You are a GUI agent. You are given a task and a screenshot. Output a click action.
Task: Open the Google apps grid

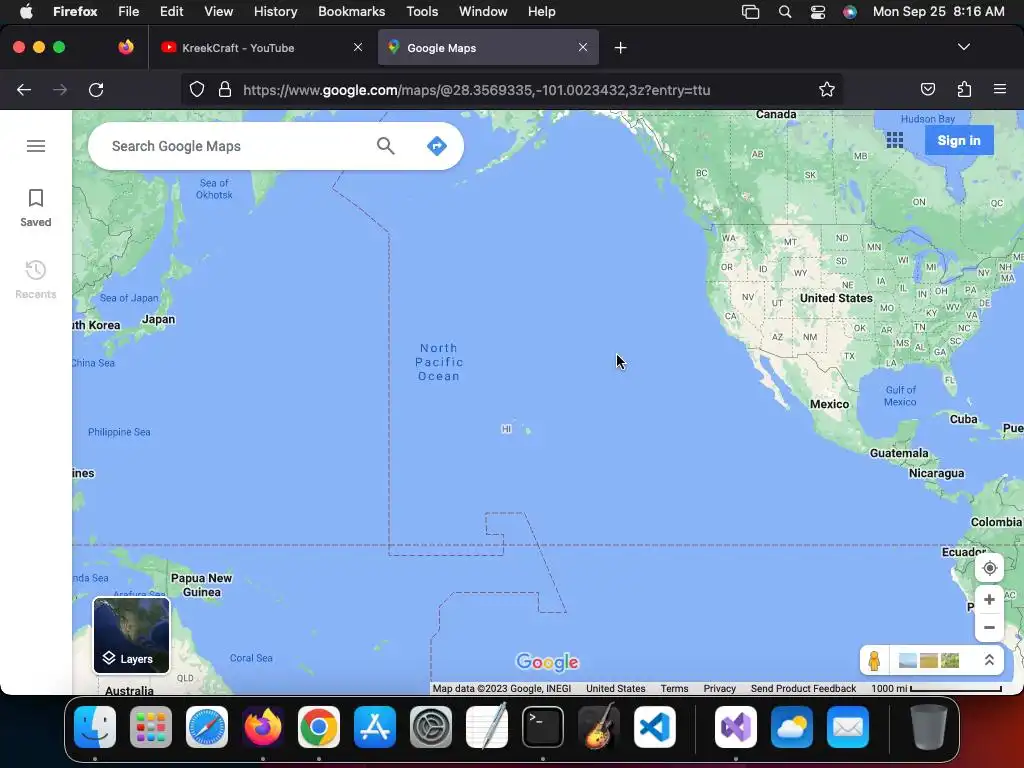click(x=895, y=140)
